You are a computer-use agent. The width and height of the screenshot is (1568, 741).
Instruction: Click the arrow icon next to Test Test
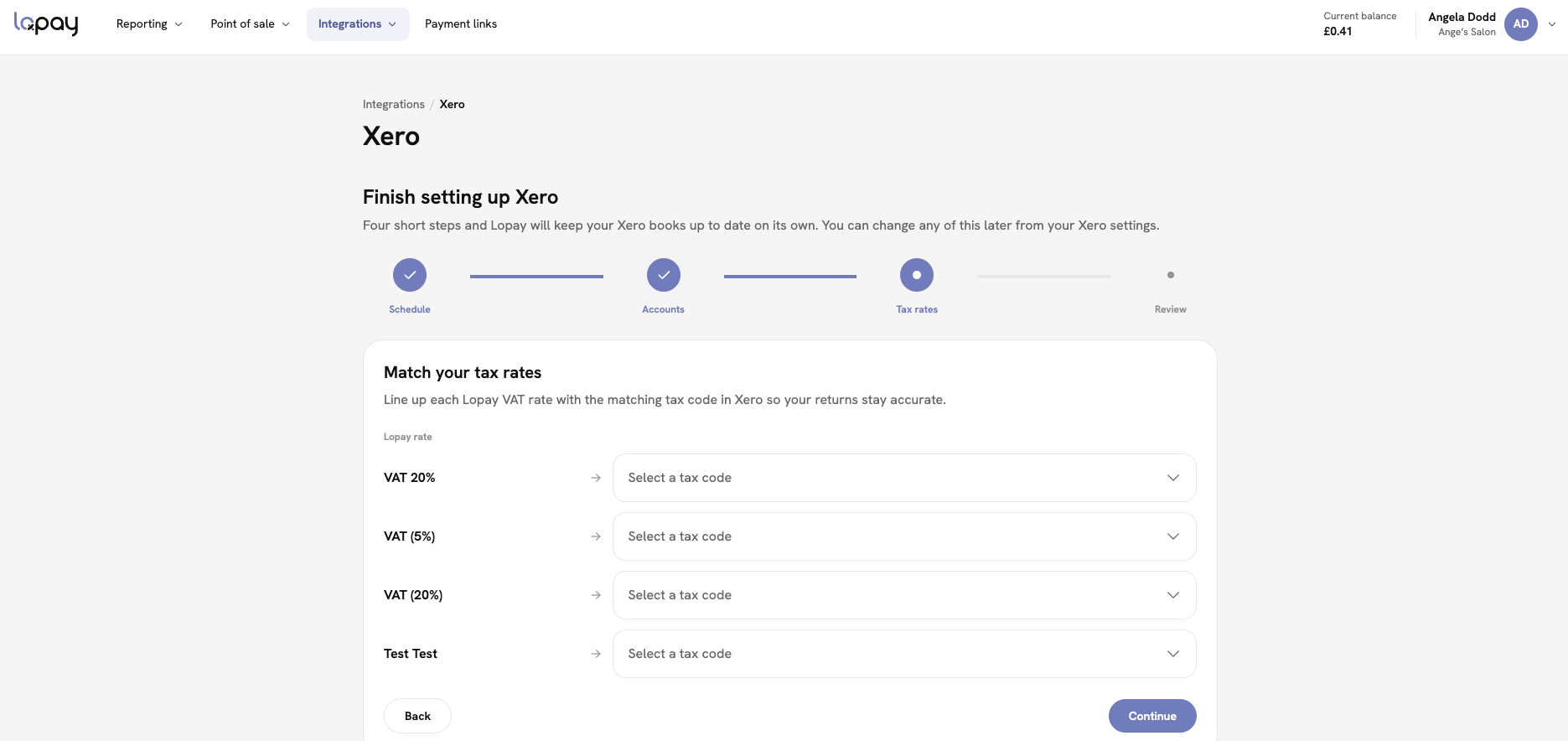click(x=596, y=654)
